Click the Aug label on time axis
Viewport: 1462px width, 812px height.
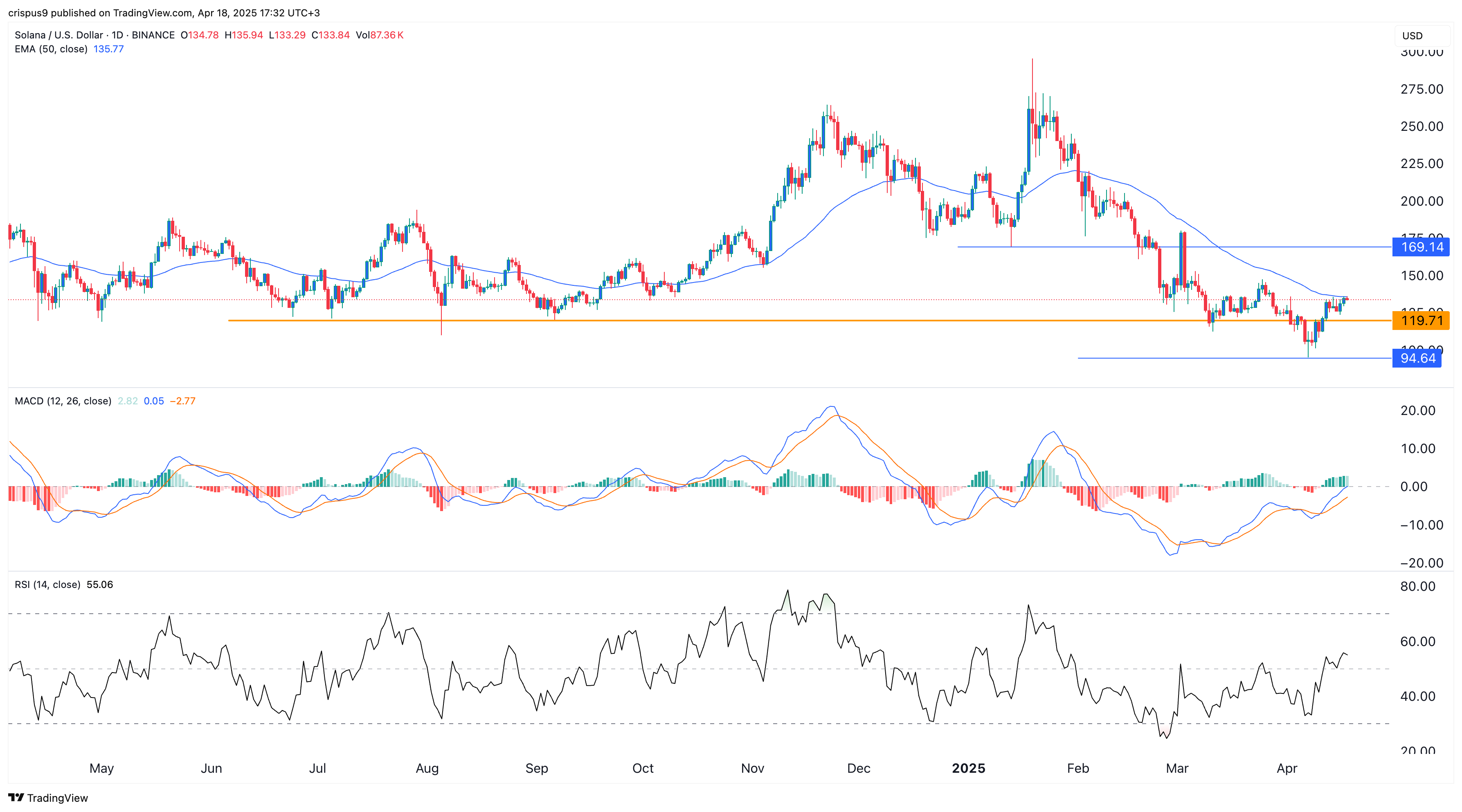(427, 768)
